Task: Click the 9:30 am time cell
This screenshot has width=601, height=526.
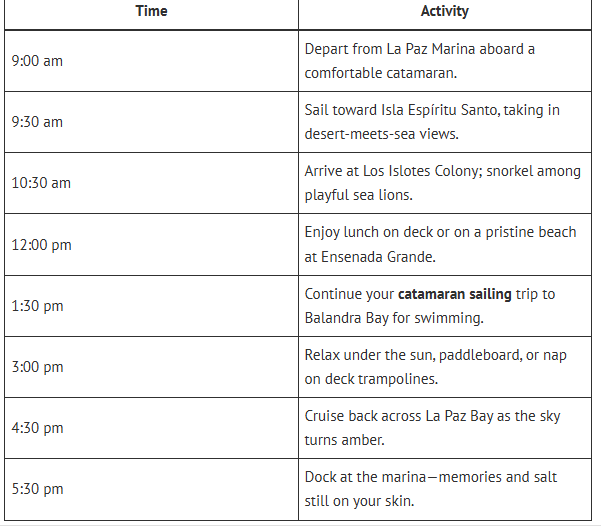Action: [x=37, y=122]
